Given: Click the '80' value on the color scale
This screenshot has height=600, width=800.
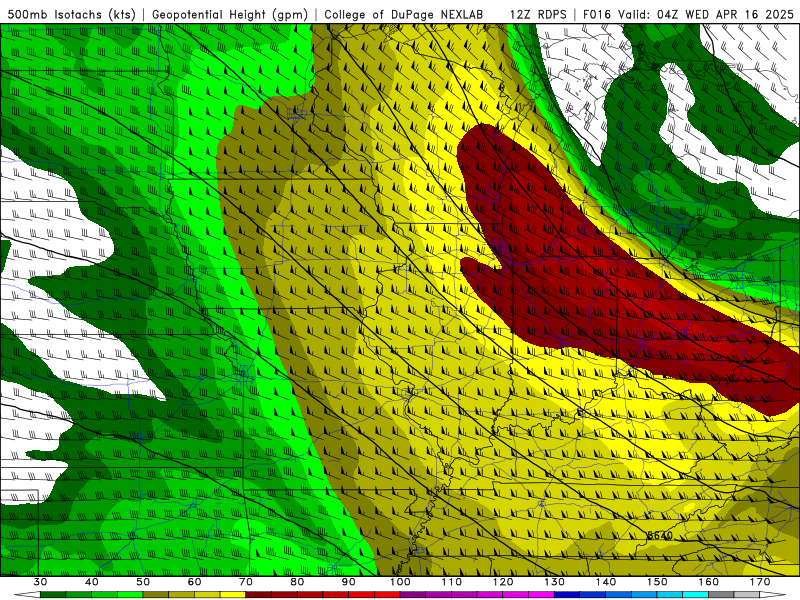Looking at the screenshot, I should coord(297,582).
